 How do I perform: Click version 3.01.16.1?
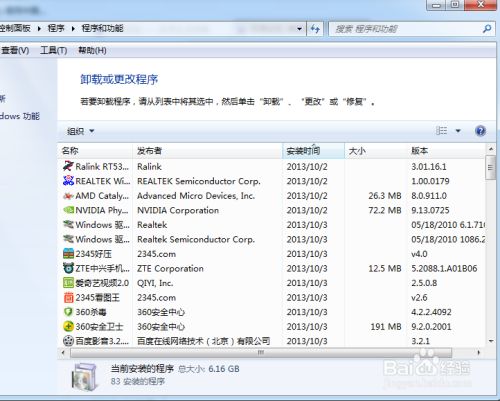pos(429,166)
